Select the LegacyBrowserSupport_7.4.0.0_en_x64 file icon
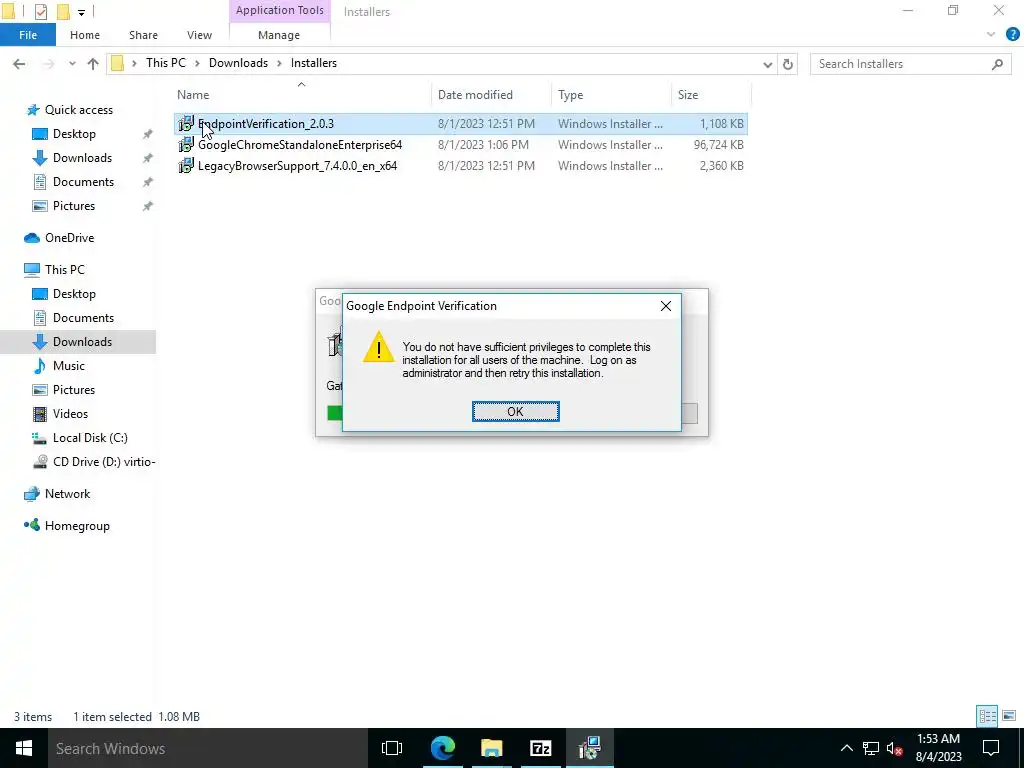 point(186,165)
